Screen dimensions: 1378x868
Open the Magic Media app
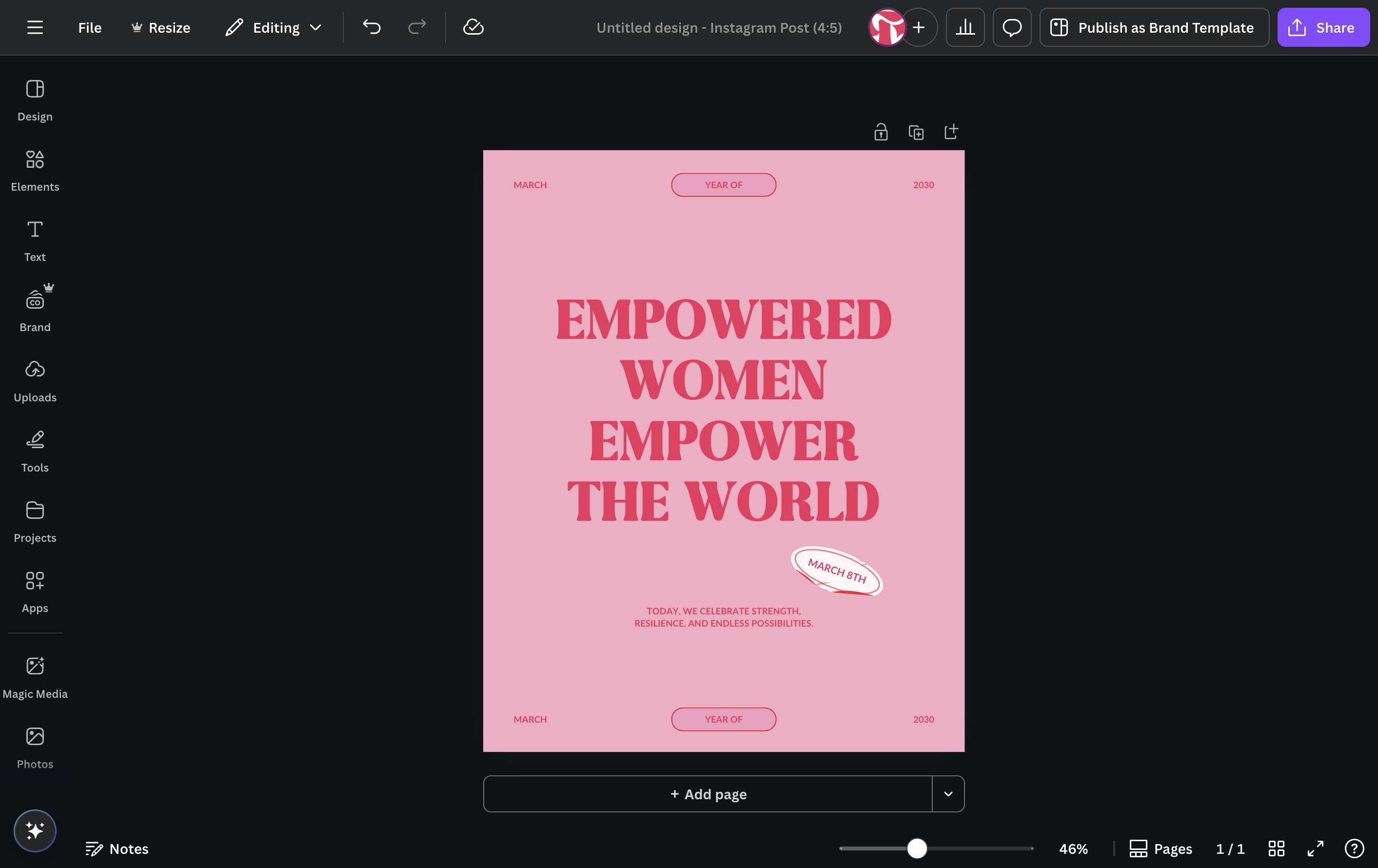point(35,677)
